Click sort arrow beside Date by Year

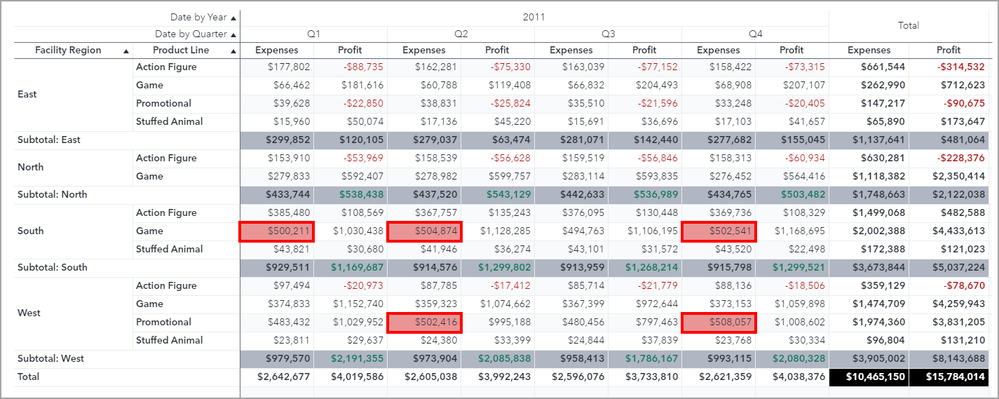click(233, 18)
